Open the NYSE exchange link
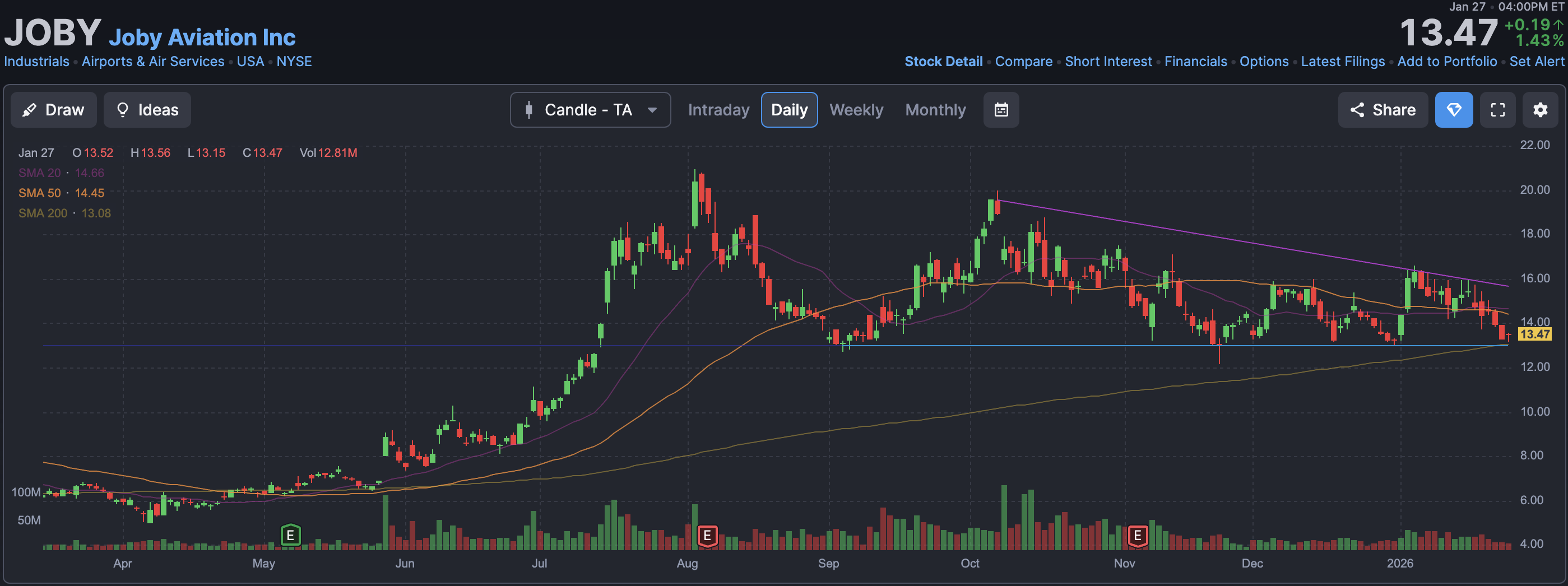This screenshot has width=1568, height=586. (x=294, y=62)
